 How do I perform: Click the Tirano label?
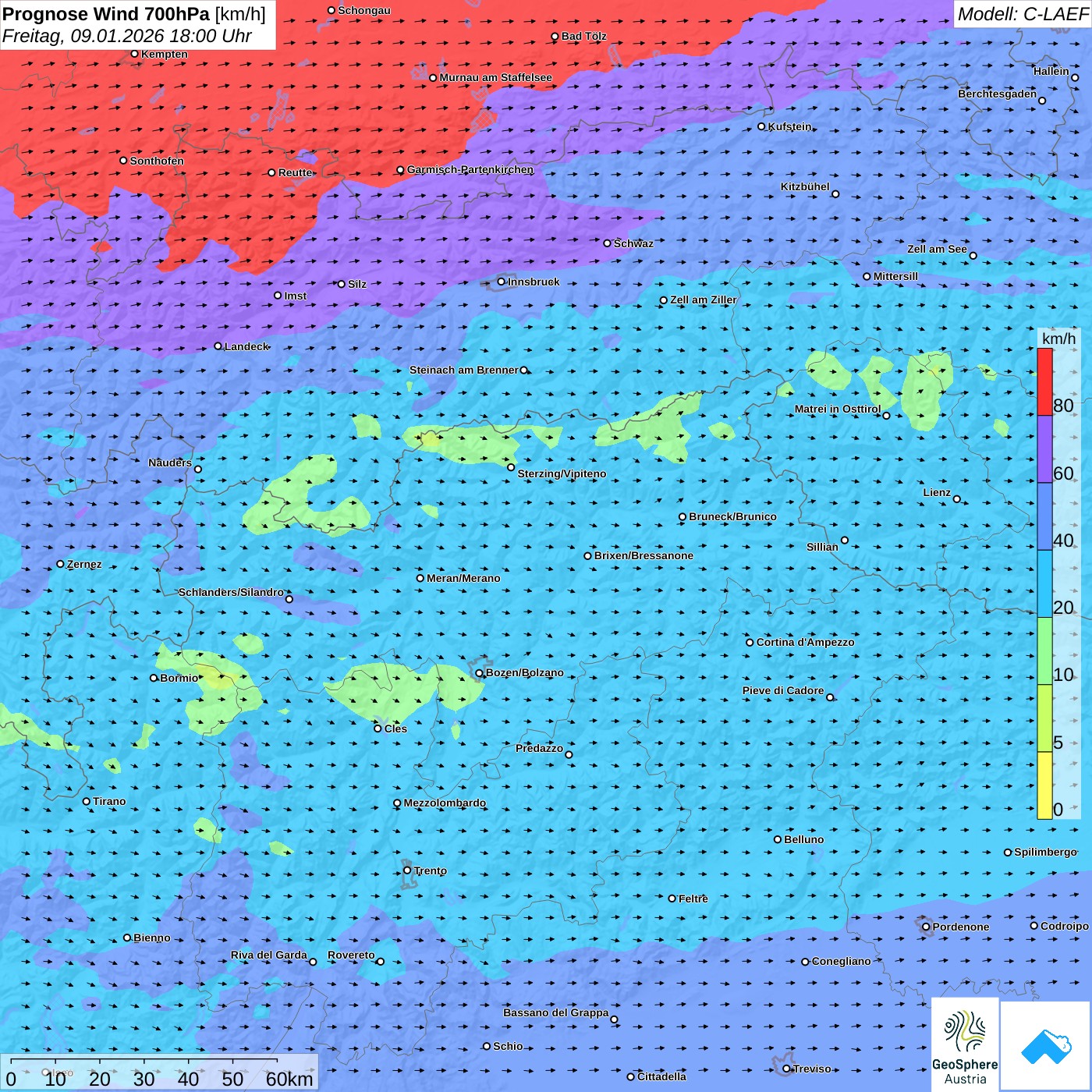pyautogui.click(x=109, y=801)
